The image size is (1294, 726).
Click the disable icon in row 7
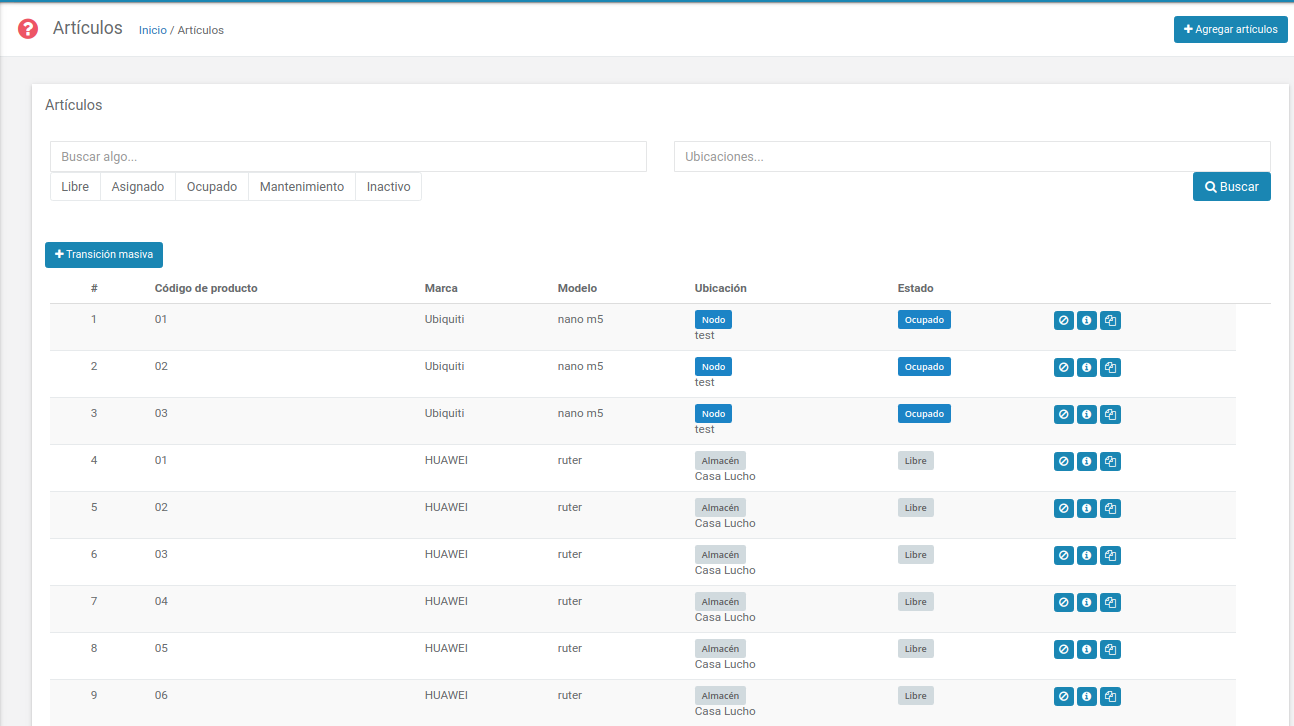(x=1064, y=603)
